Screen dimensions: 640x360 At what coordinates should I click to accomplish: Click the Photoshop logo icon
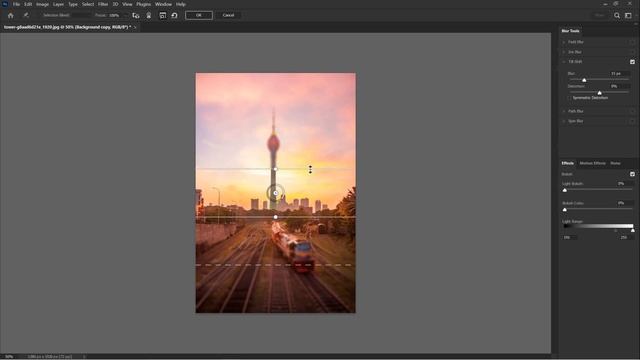(5, 4)
